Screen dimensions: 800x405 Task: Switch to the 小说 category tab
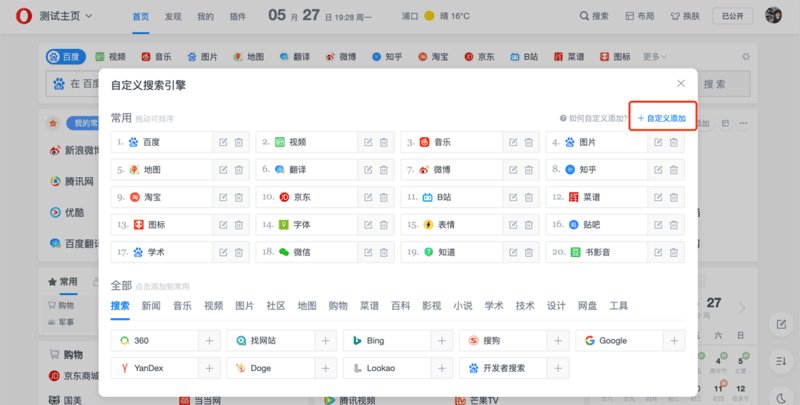click(x=463, y=306)
